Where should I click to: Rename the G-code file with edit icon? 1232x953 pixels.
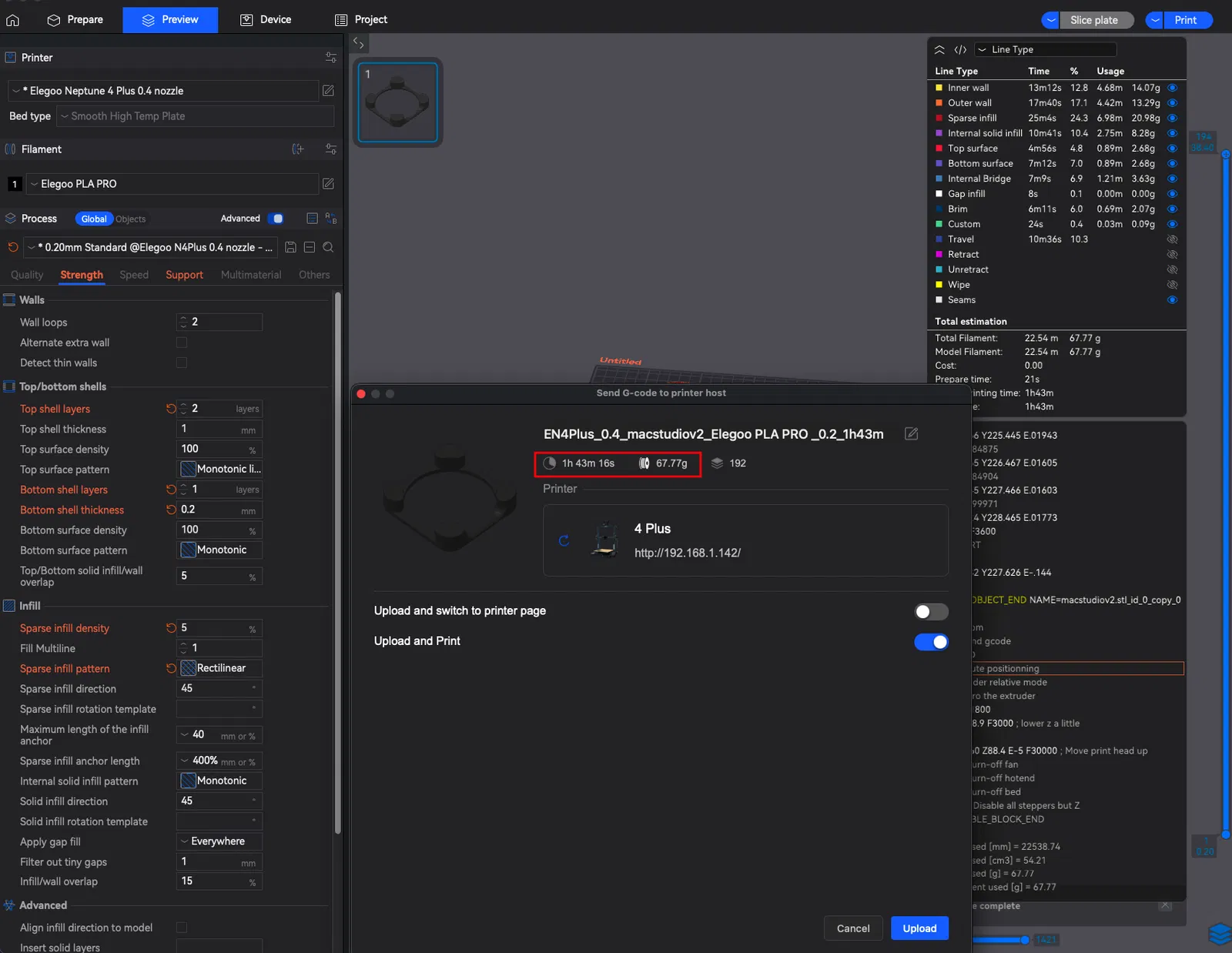[912, 434]
